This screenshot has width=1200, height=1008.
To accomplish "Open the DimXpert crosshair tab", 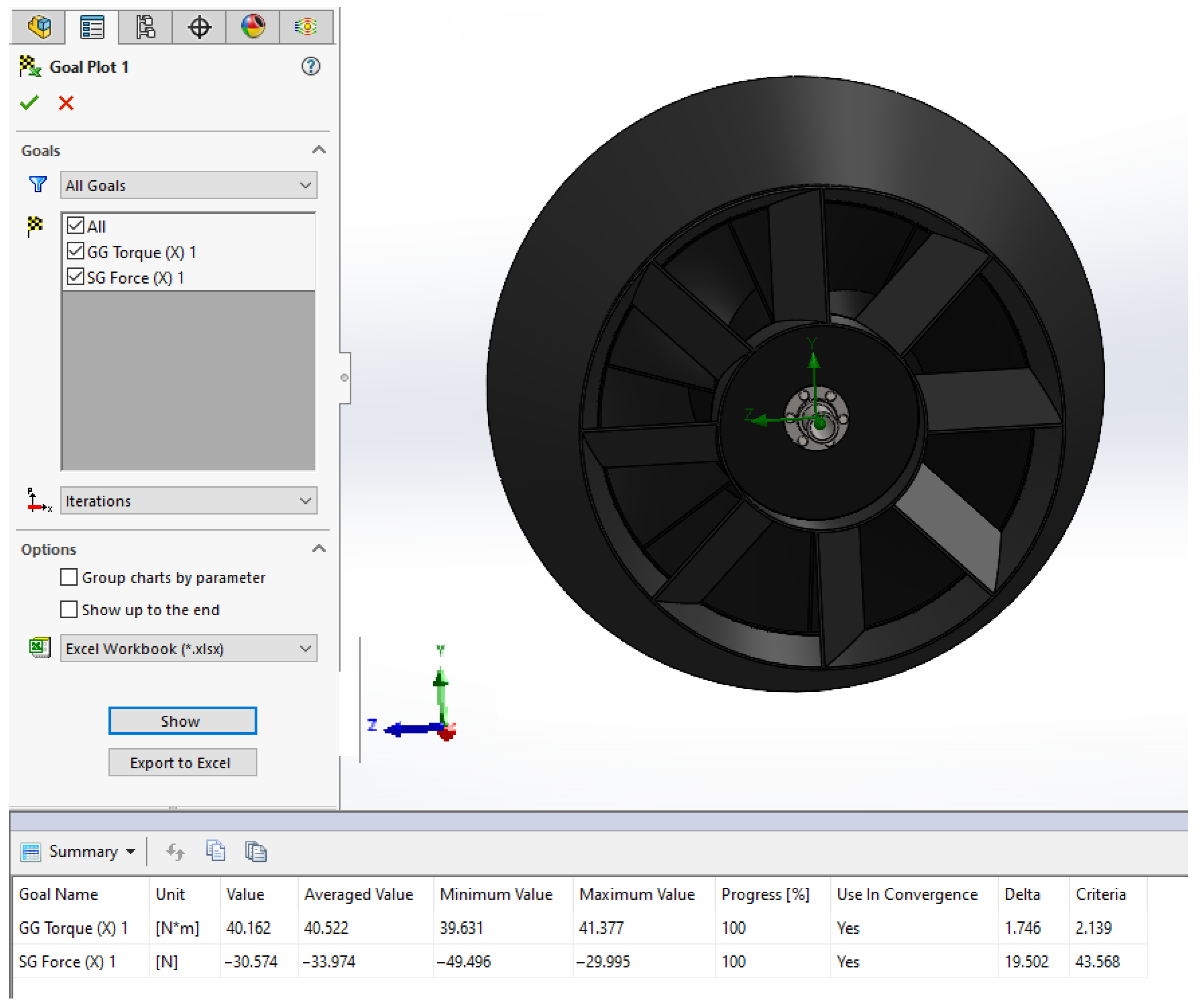I will (199, 27).
